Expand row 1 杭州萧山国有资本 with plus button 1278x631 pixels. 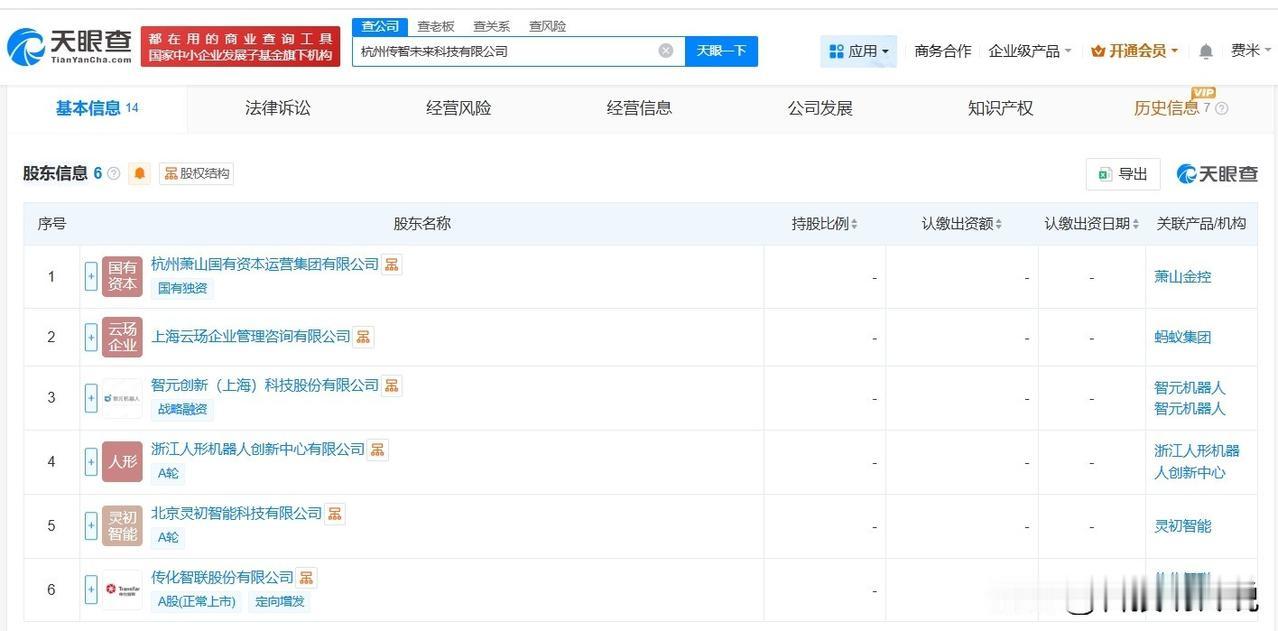91,276
